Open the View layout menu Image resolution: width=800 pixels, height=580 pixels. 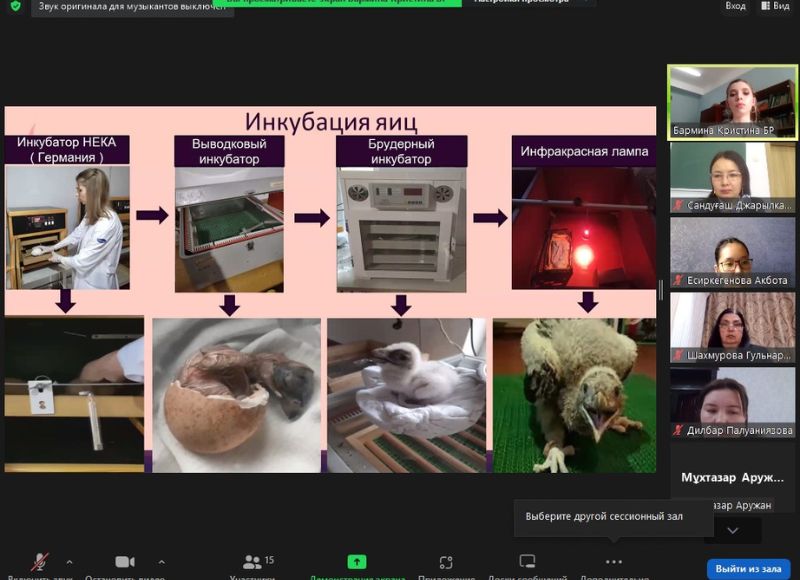774,6
